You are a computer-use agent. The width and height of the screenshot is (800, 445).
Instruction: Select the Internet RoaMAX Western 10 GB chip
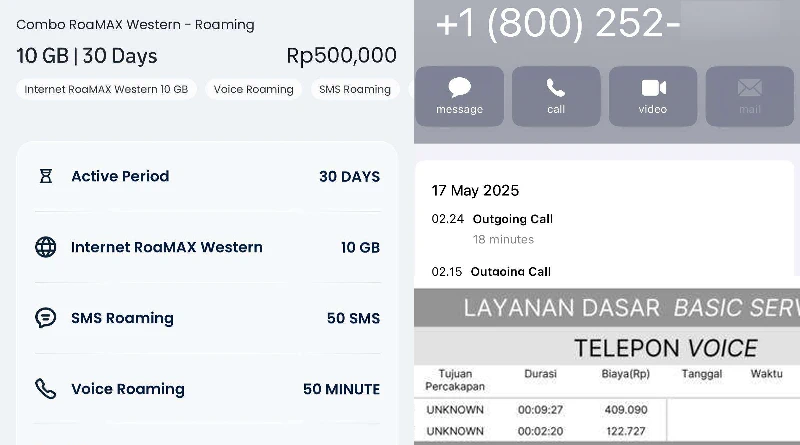click(106, 89)
